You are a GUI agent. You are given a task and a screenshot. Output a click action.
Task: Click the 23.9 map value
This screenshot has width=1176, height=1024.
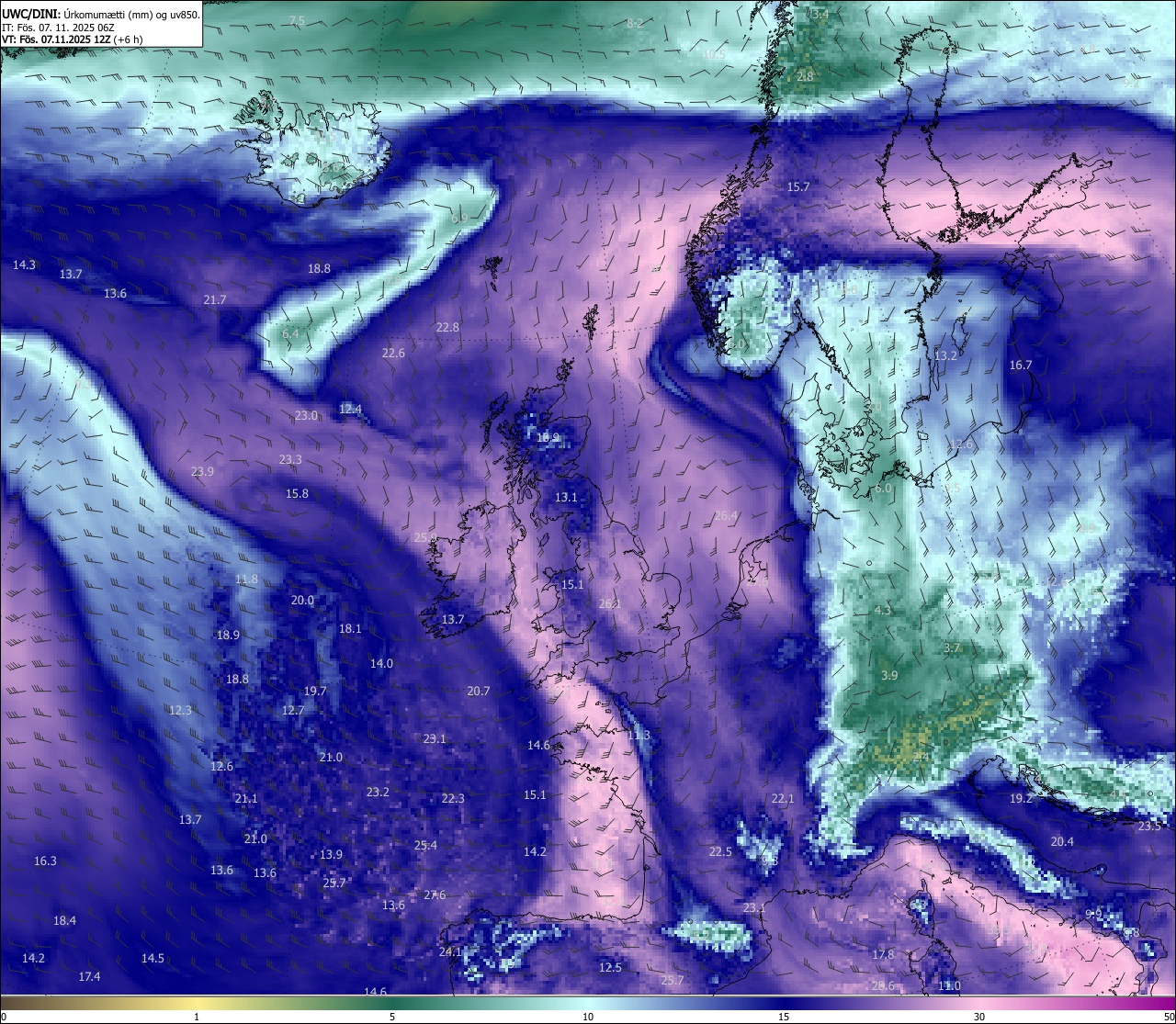(x=202, y=471)
